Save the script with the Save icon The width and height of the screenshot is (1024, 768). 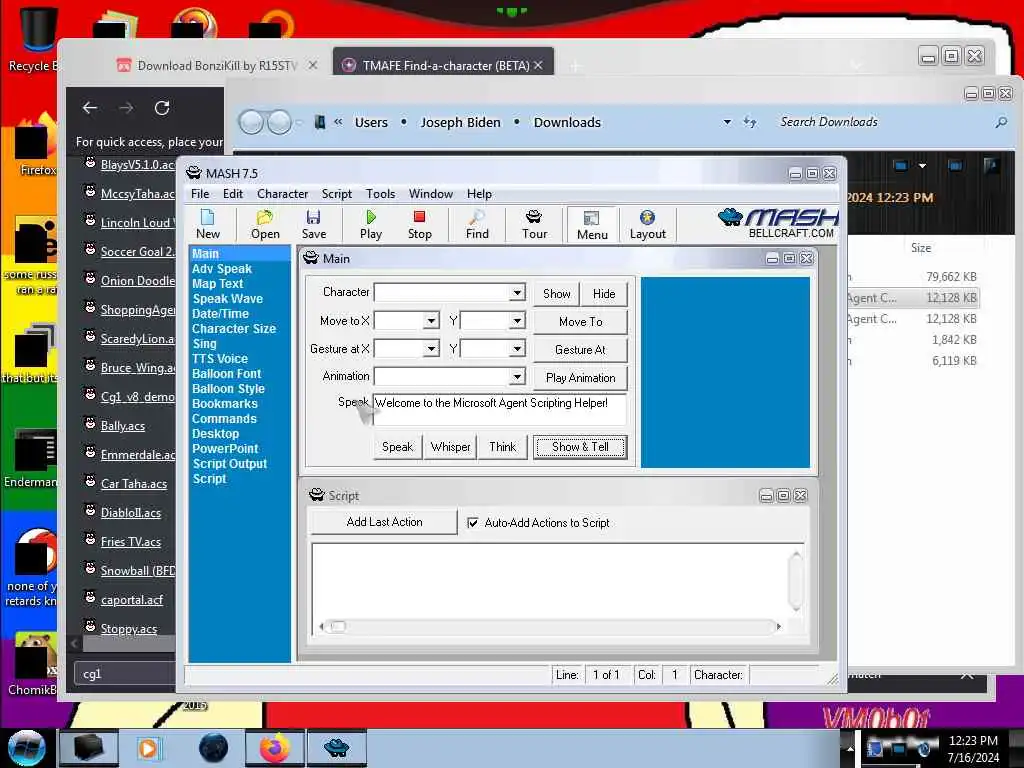click(313, 224)
